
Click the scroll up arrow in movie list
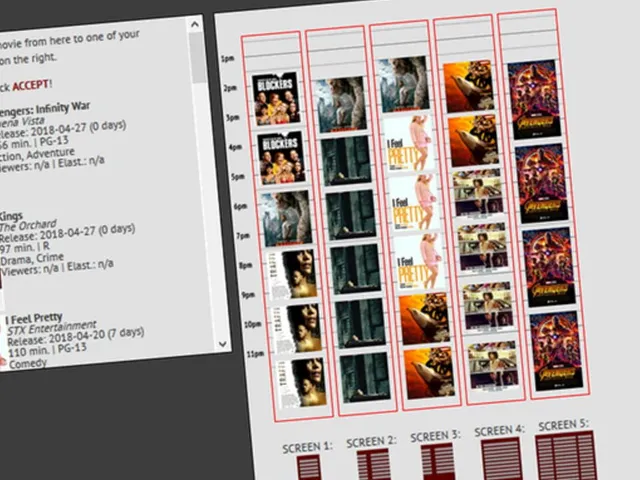195,24
